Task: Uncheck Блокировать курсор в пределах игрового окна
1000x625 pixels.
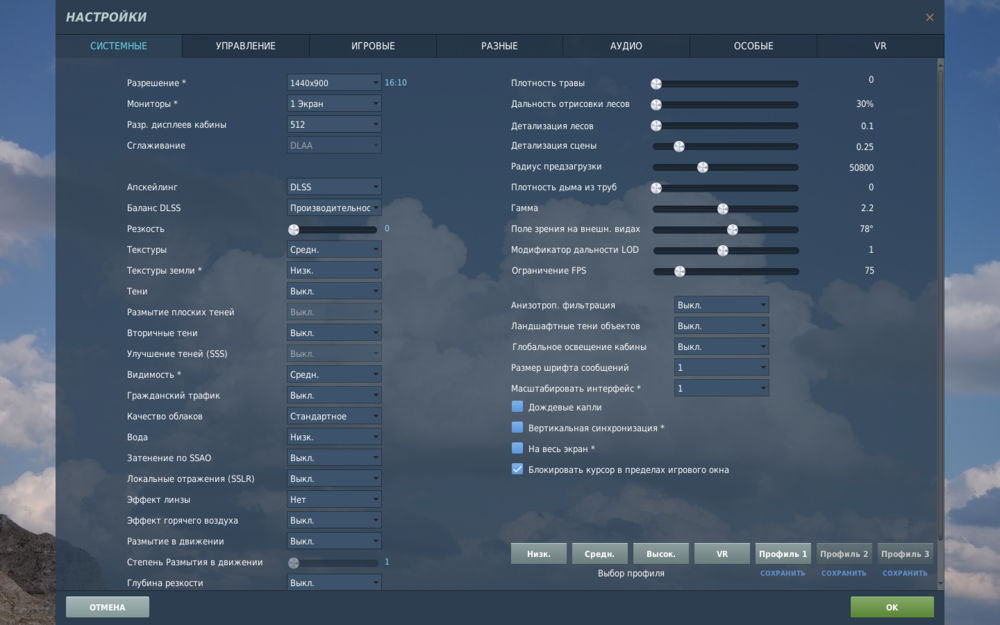Action: tap(517, 469)
